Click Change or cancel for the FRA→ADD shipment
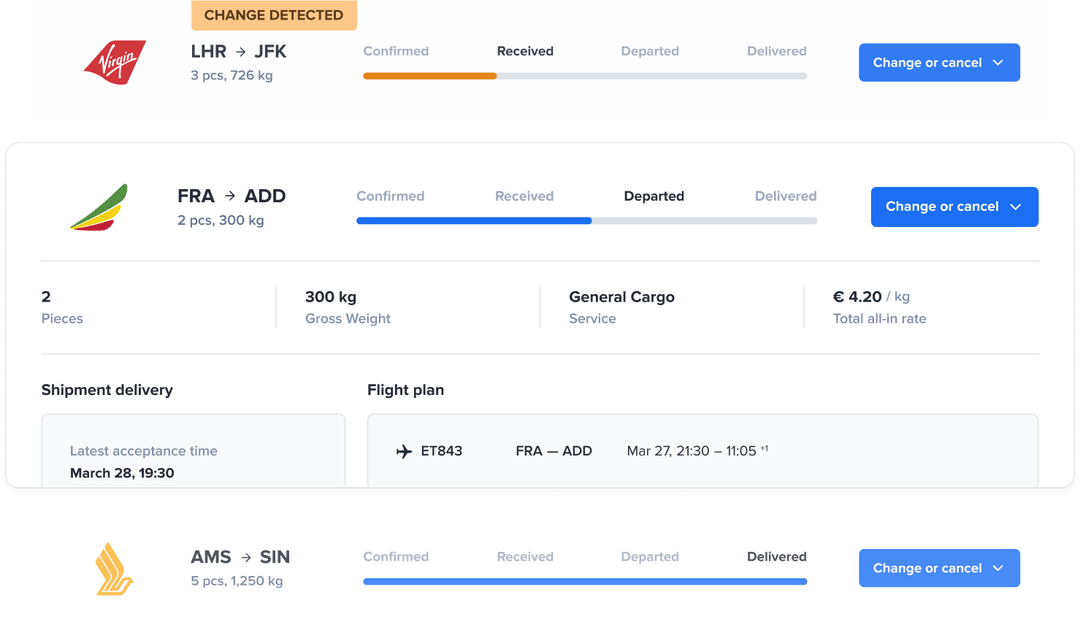Viewport: 1080px width, 630px height. click(940, 207)
